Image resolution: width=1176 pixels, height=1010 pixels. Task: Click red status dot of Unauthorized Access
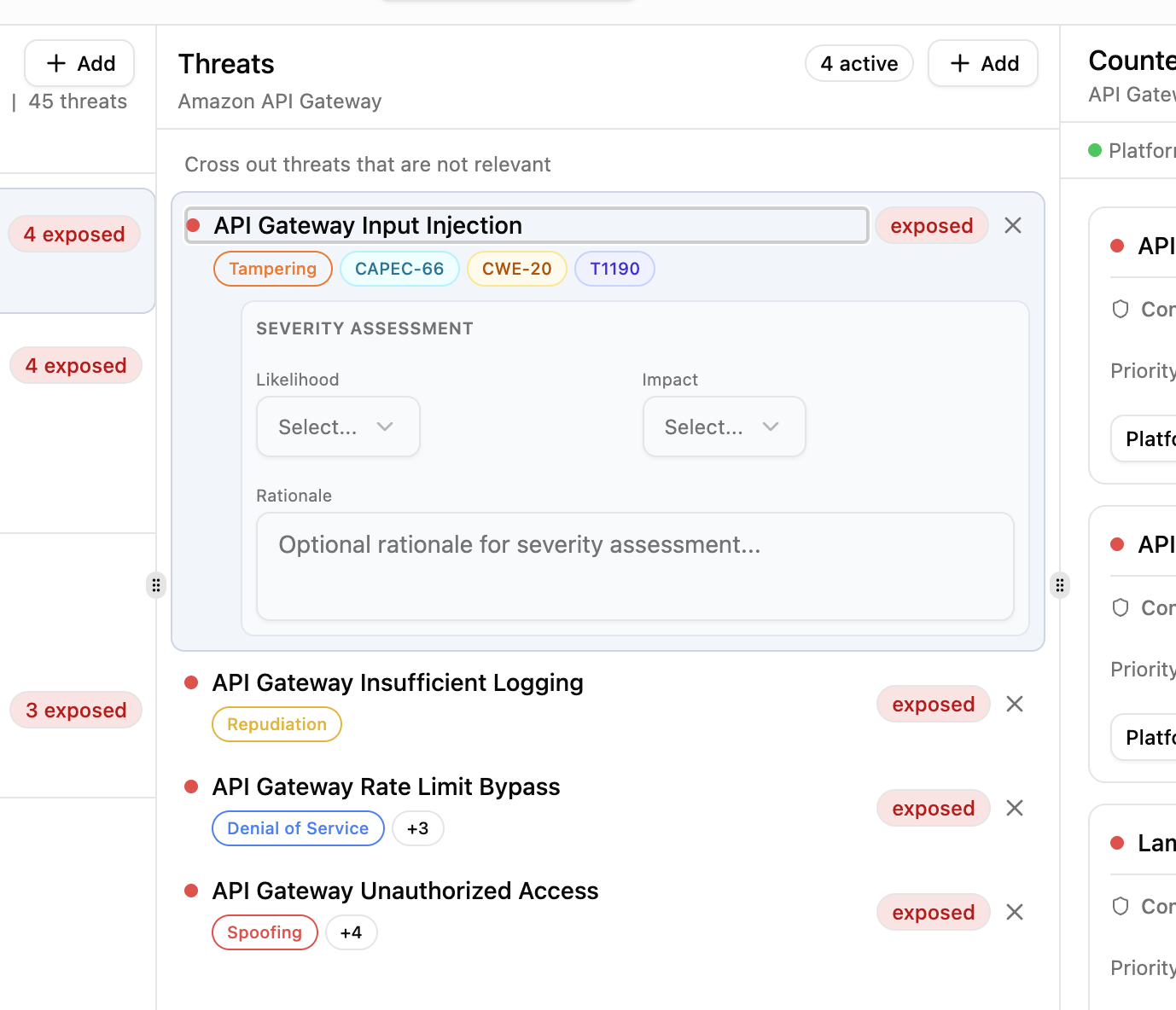[192, 891]
